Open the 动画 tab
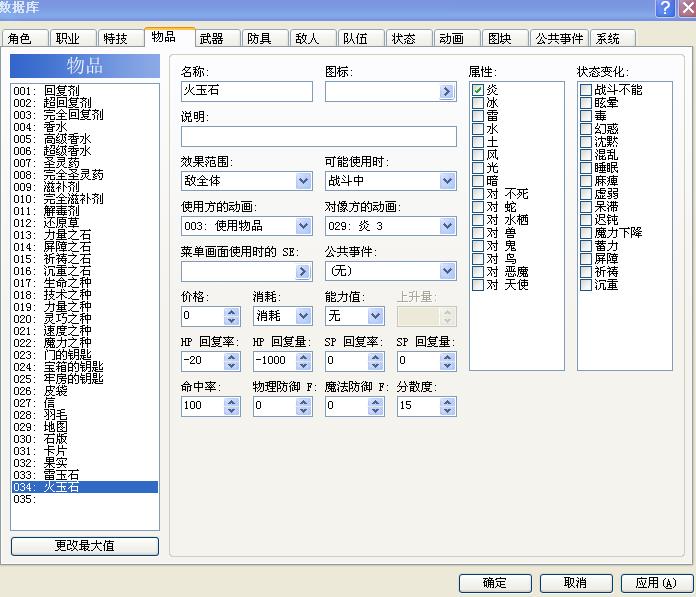Image resolution: width=696 pixels, height=597 pixels. pyautogui.click(x=457, y=39)
